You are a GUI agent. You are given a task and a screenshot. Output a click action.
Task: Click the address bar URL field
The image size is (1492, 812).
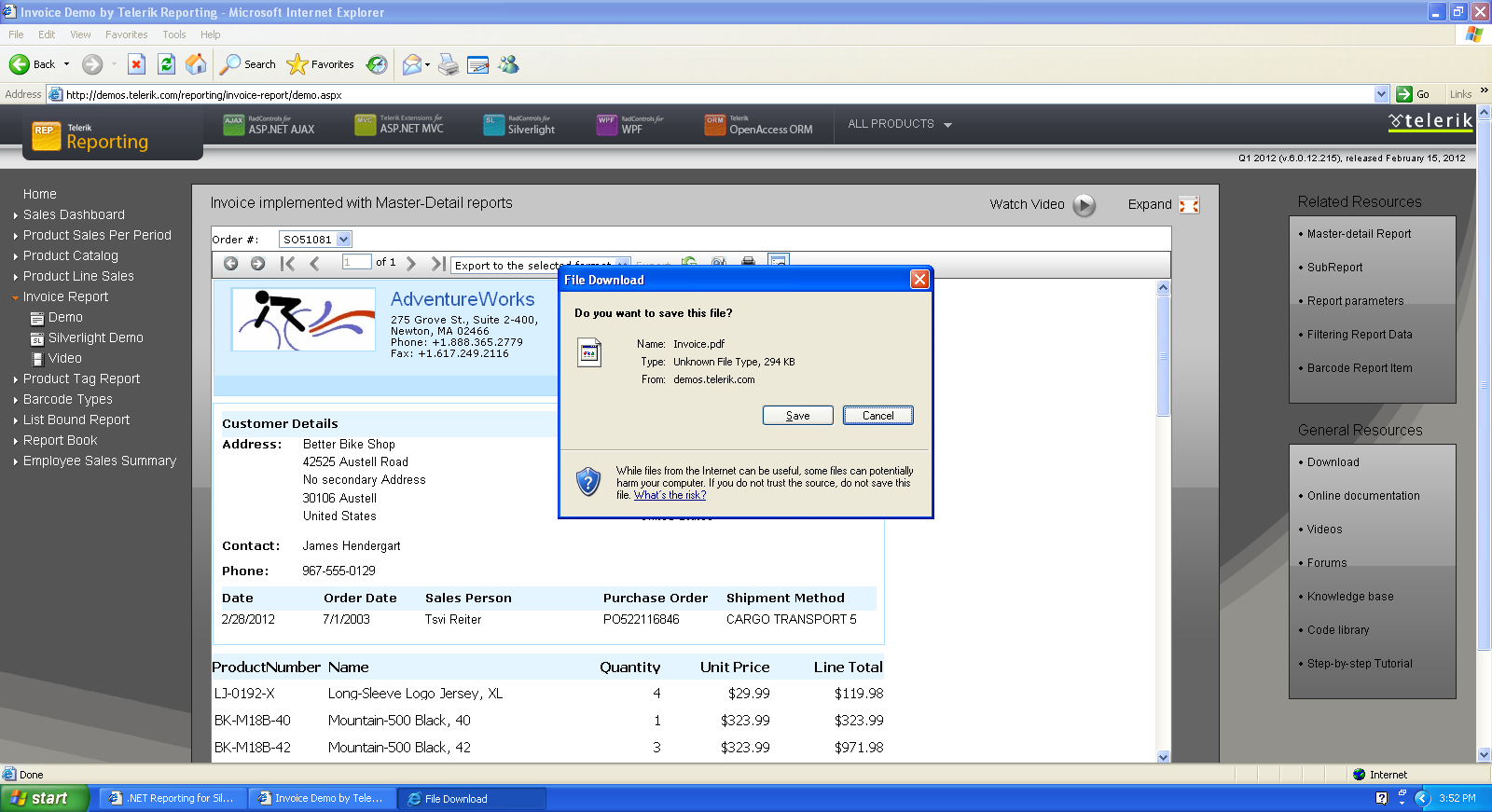point(718,94)
